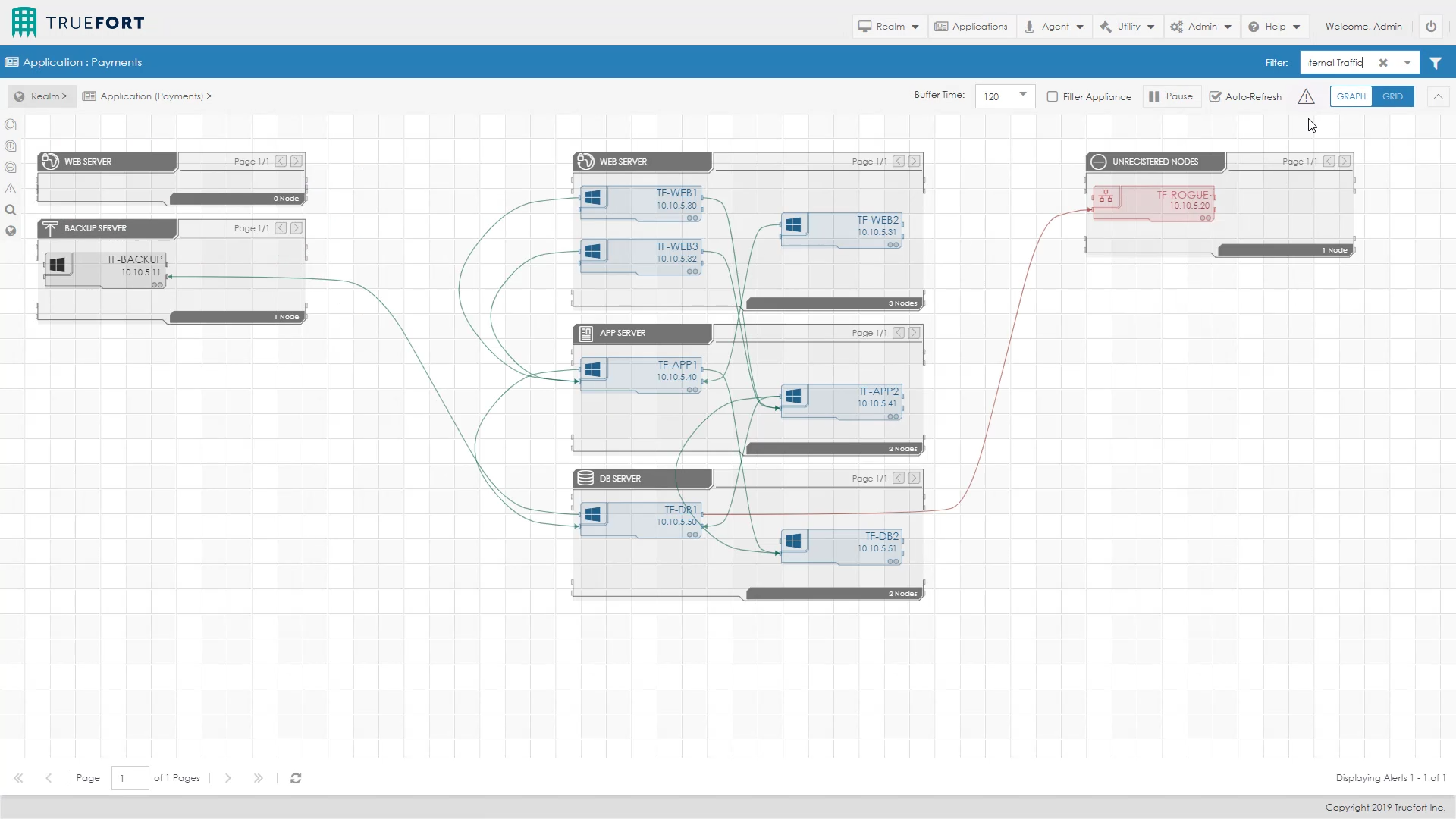Switch to GRAPH view
Viewport: 1456px width, 819px height.
pyautogui.click(x=1351, y=96)
